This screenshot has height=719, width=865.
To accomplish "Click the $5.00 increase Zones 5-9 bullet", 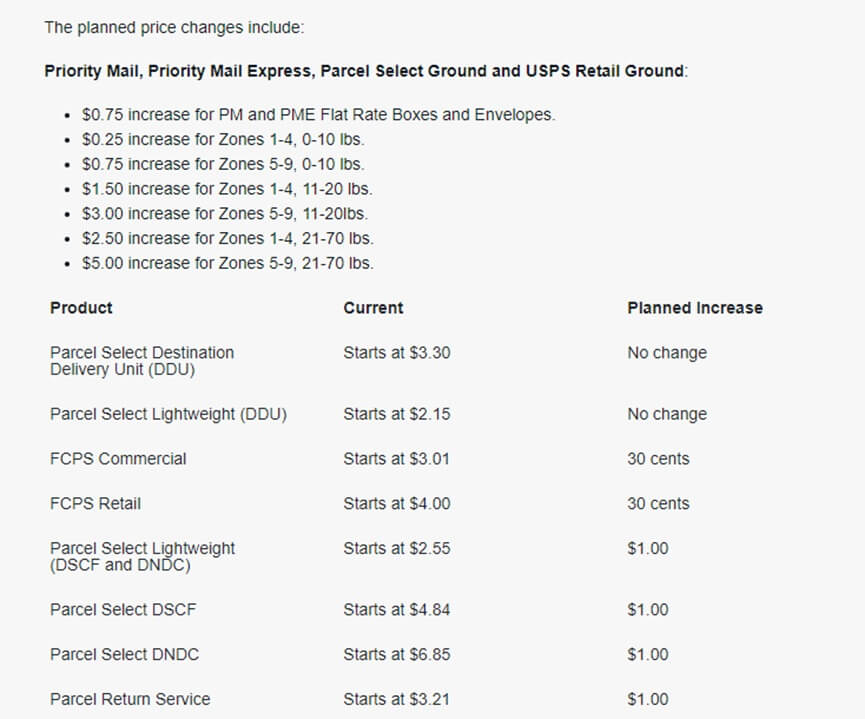I will [x=227, y=264].
